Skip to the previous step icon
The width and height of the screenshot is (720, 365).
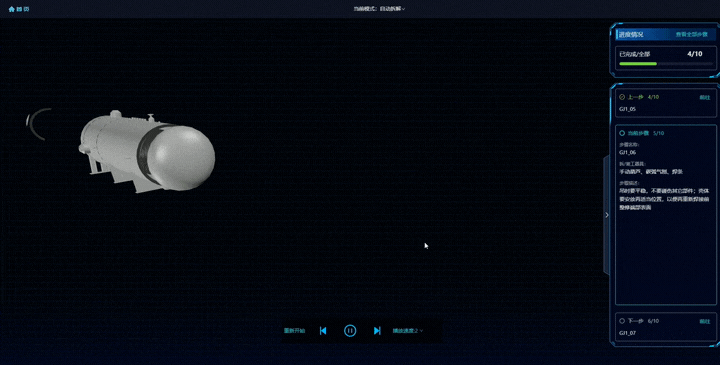(323, 331)
